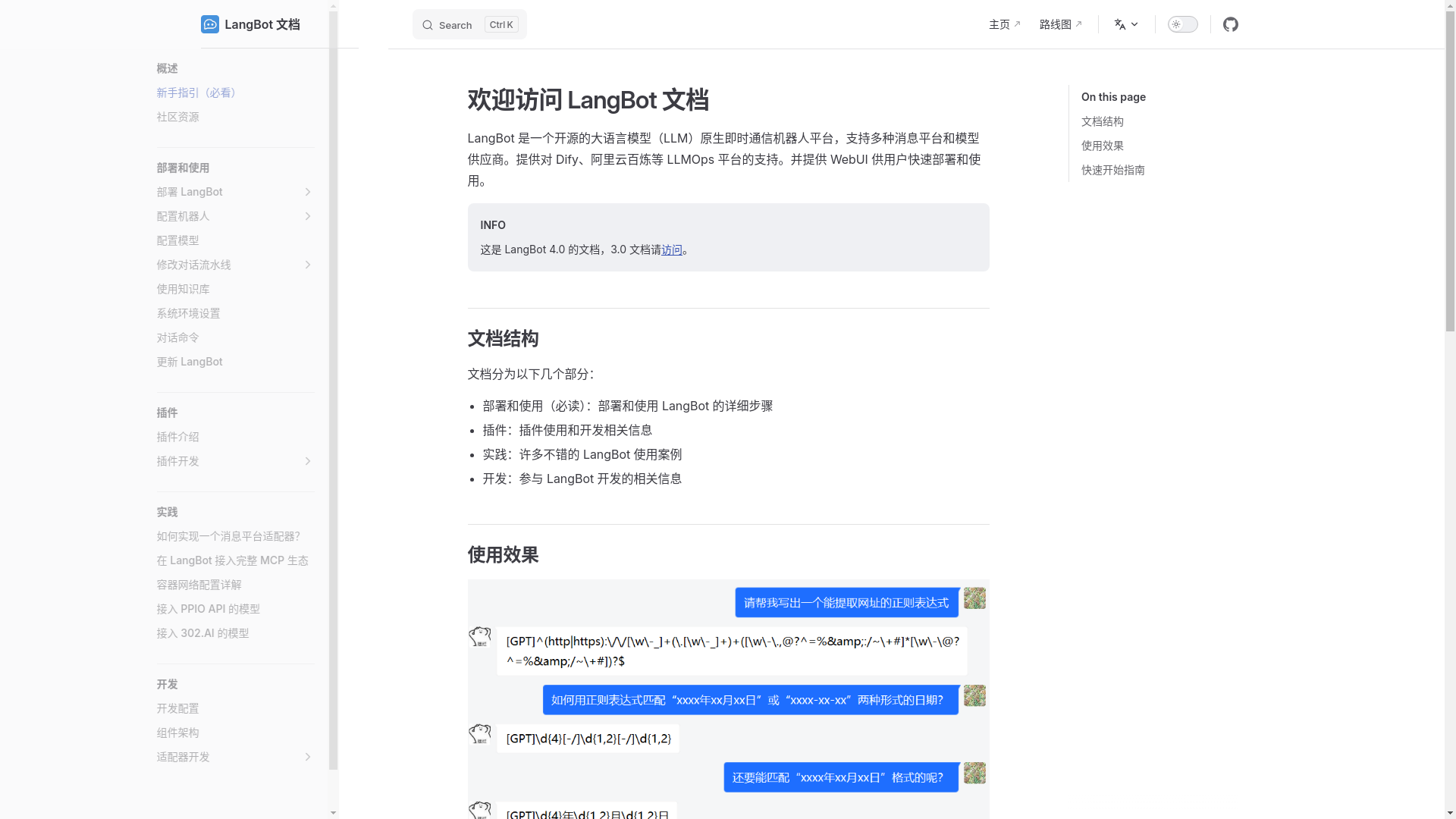Toggle the light/dark theme switch
Screen dimensions: 1456x819
point(1182,24)
